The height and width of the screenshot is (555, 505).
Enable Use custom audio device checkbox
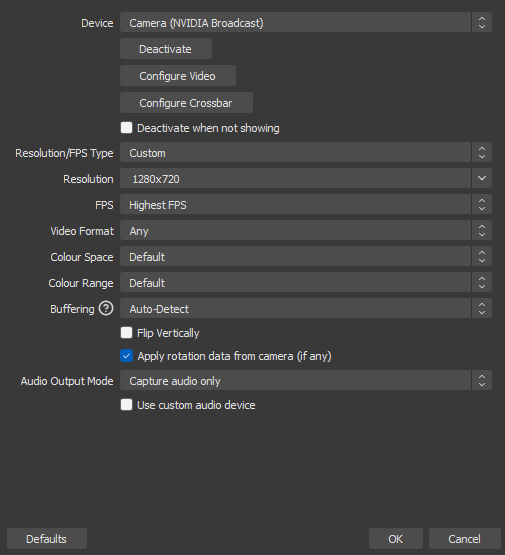pyautogui.click(x=126, y=405)
